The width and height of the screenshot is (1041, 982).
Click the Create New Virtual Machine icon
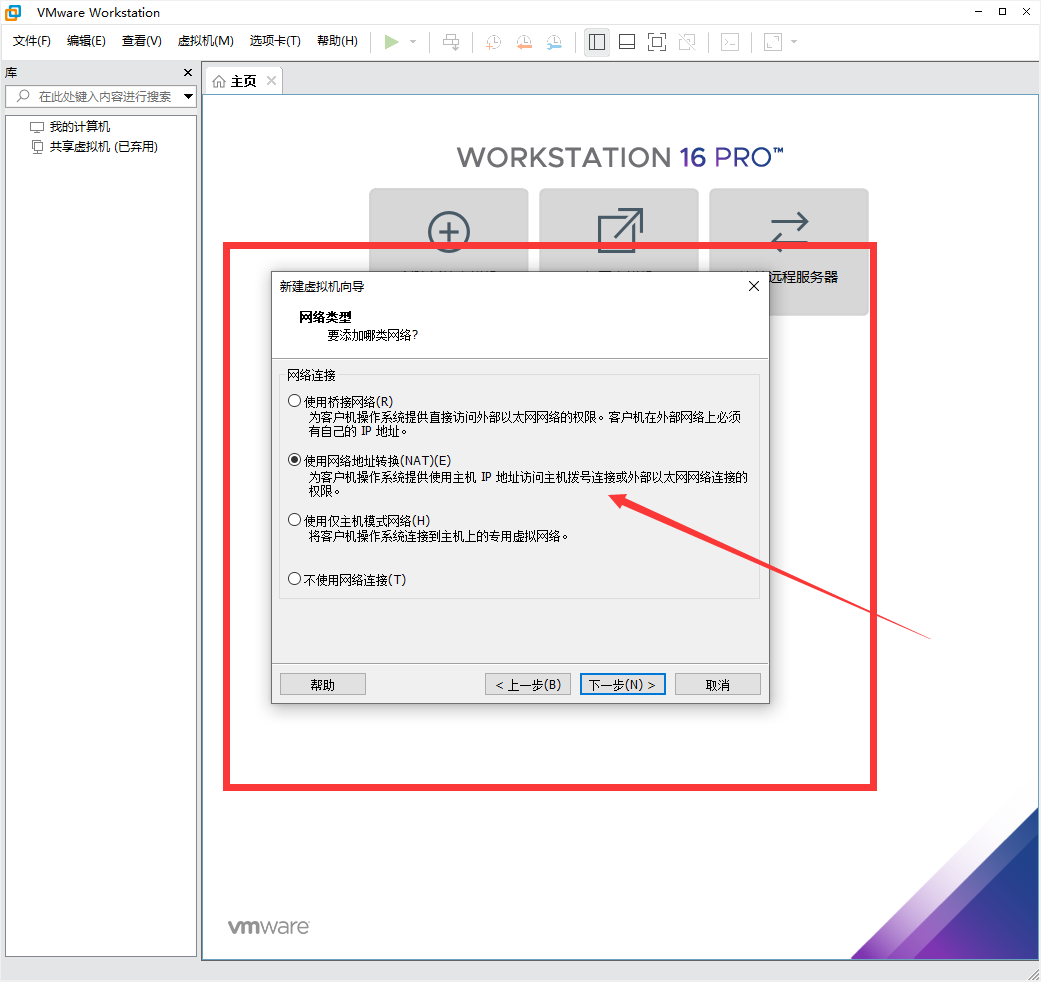pos(449,232)
